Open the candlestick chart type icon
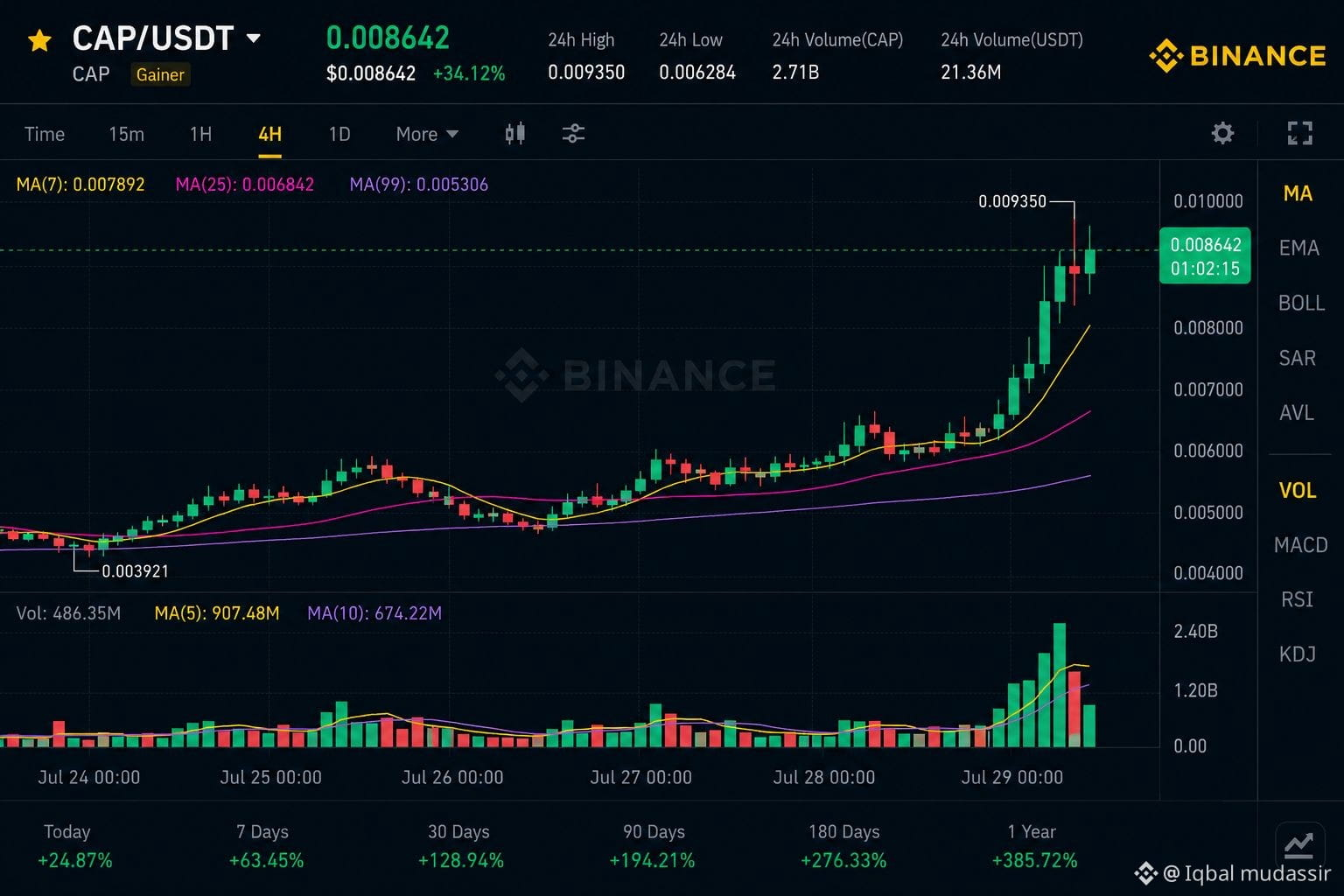The image size is (1344, 896). click(515, 133)
